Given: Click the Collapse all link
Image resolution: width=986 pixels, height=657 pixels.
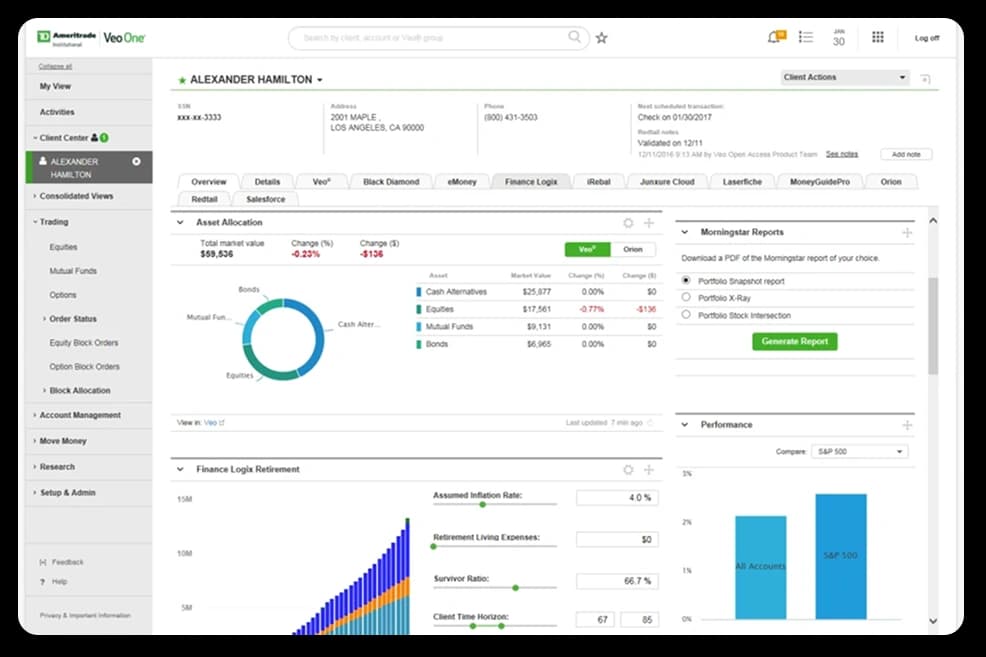Looking at the screenshot, I should [55, 66].
